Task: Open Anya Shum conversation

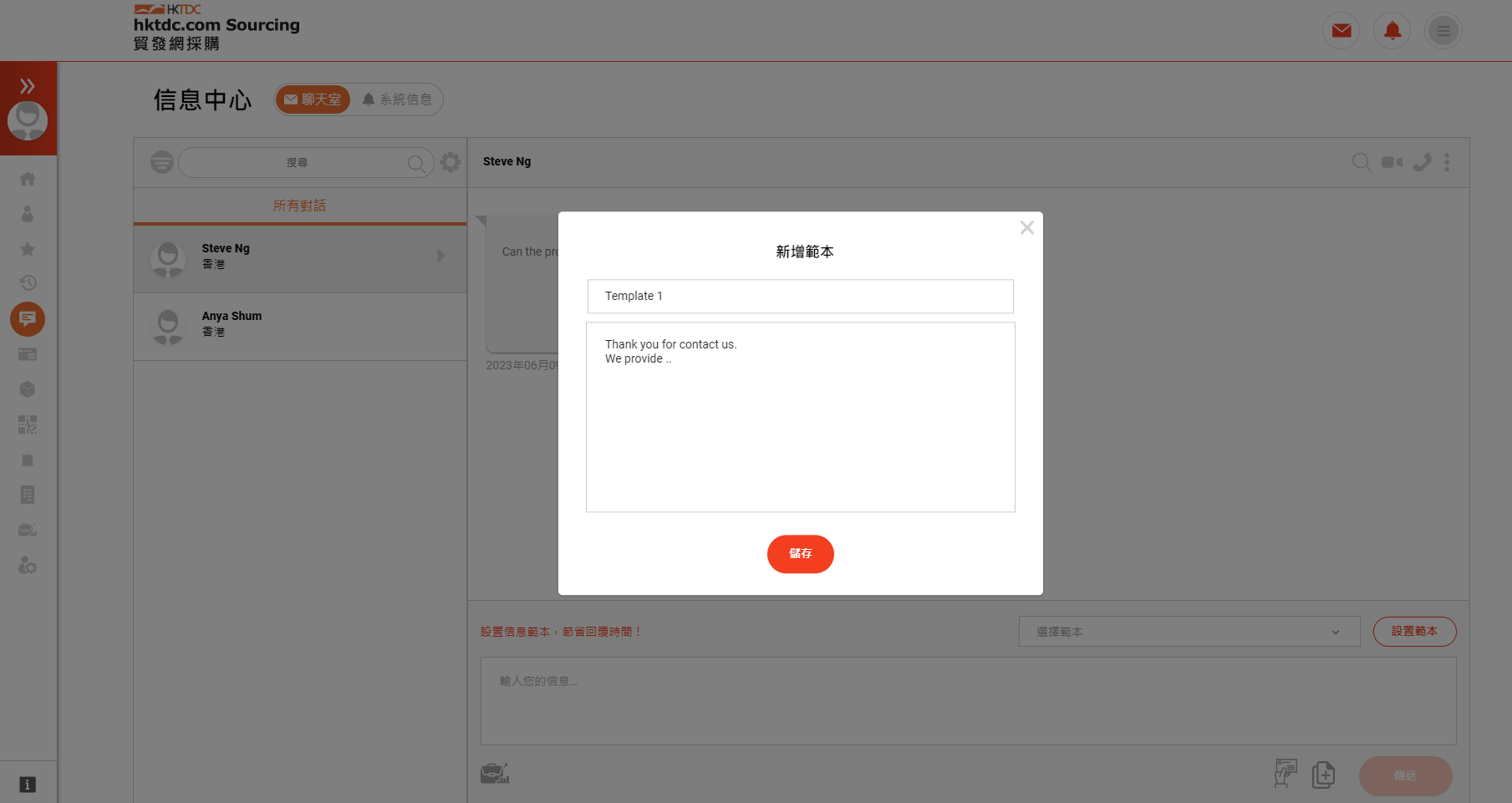Action: (299, 327)
